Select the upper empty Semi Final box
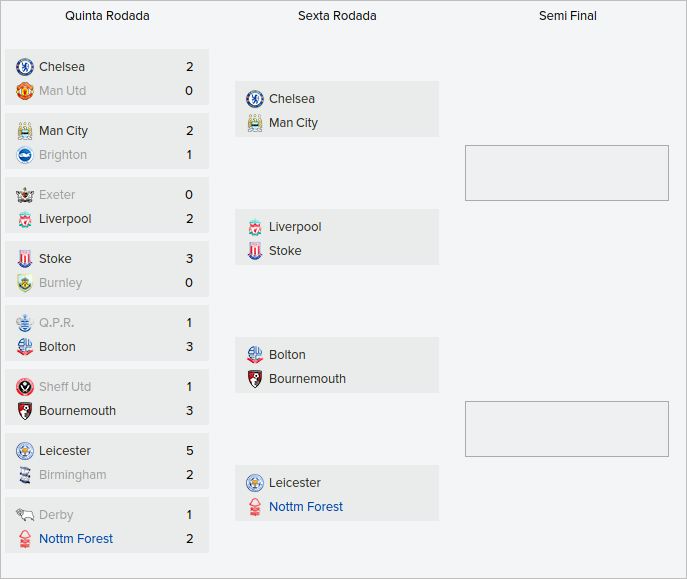The height and width of the screenshot is (579, 687). [x=567, y=173]
